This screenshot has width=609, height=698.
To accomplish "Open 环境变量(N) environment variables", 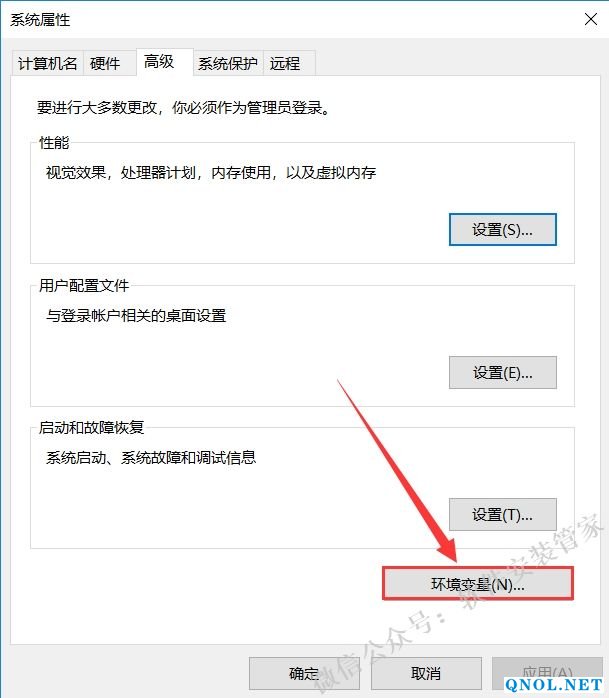I will point(478,584).
